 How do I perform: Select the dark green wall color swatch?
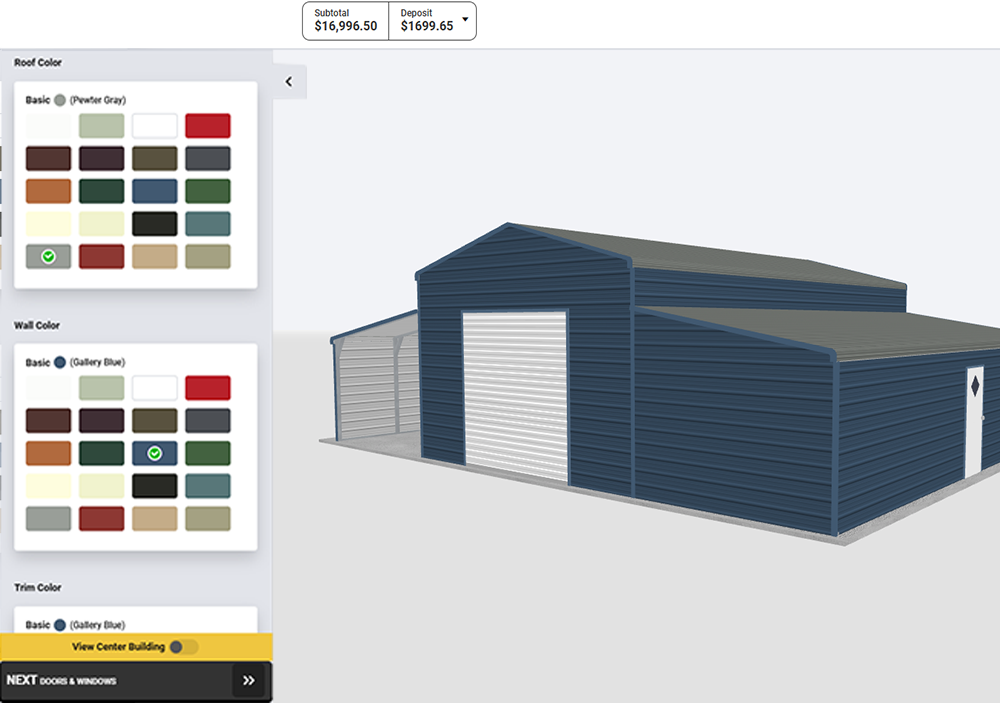click(x=101, y=454)
